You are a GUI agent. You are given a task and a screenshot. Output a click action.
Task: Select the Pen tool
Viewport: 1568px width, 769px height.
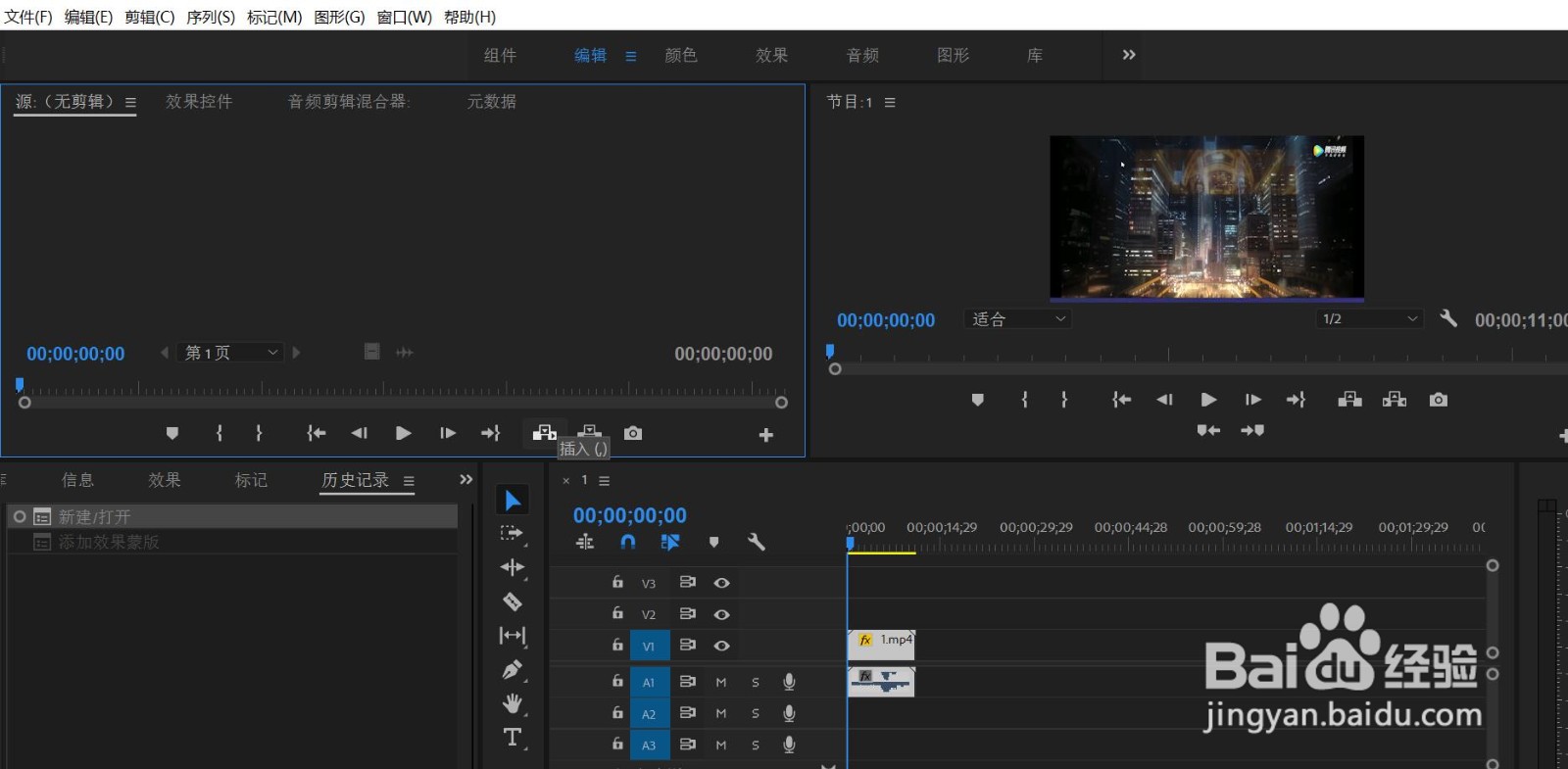512,670
